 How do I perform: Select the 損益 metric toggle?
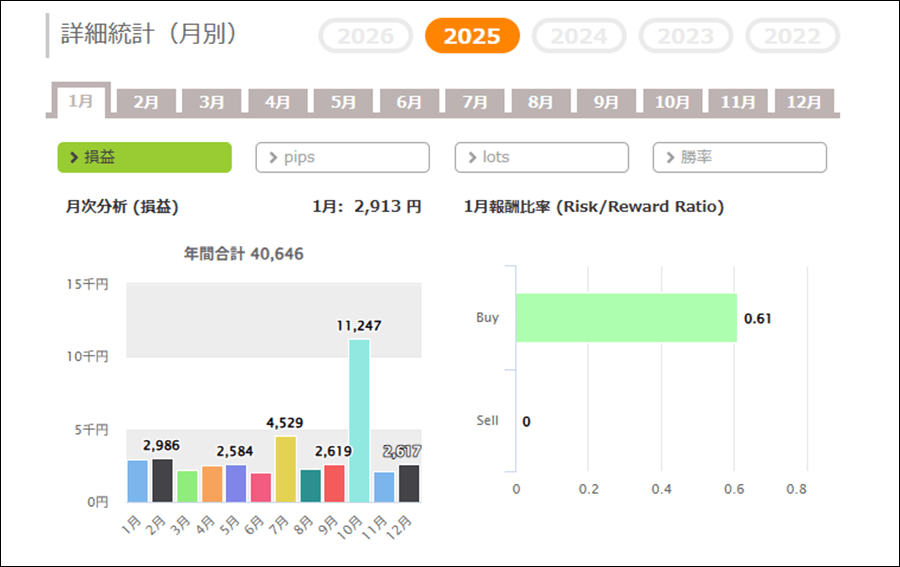pyautogui.click(x=145, y=157)
